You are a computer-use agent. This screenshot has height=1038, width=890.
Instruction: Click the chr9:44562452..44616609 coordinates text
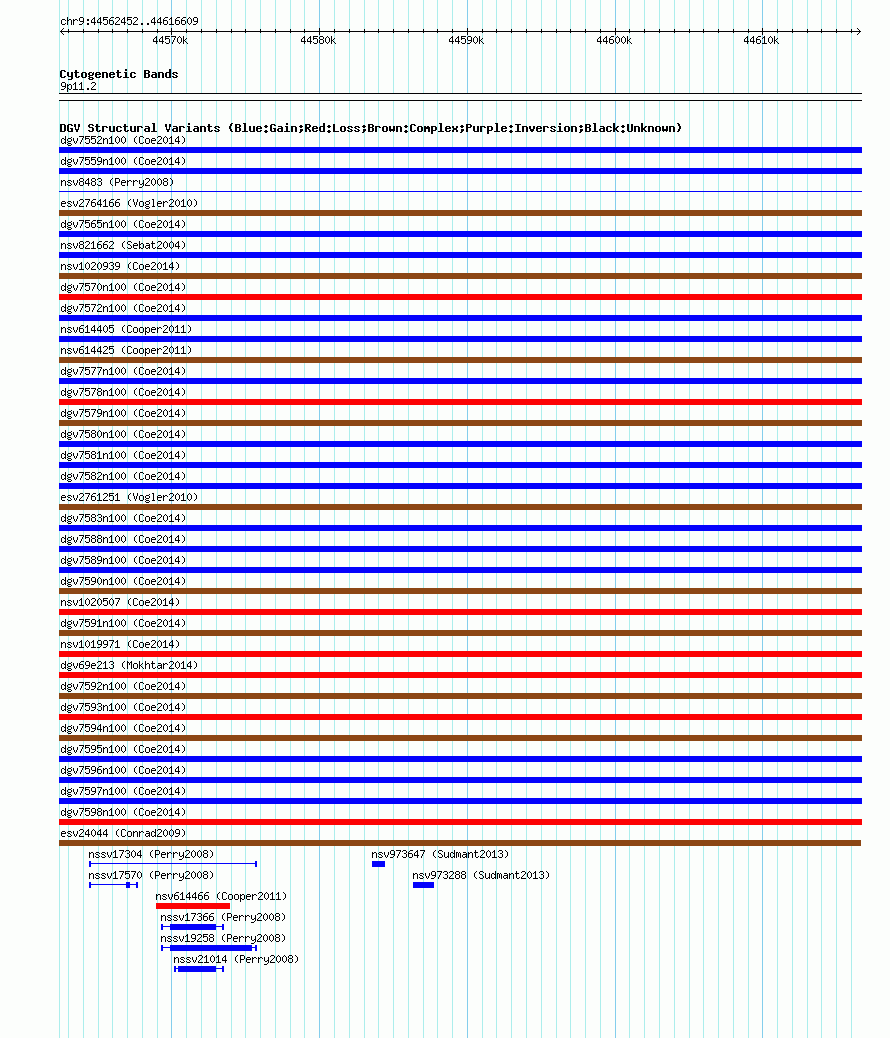(x=129, y=21)
